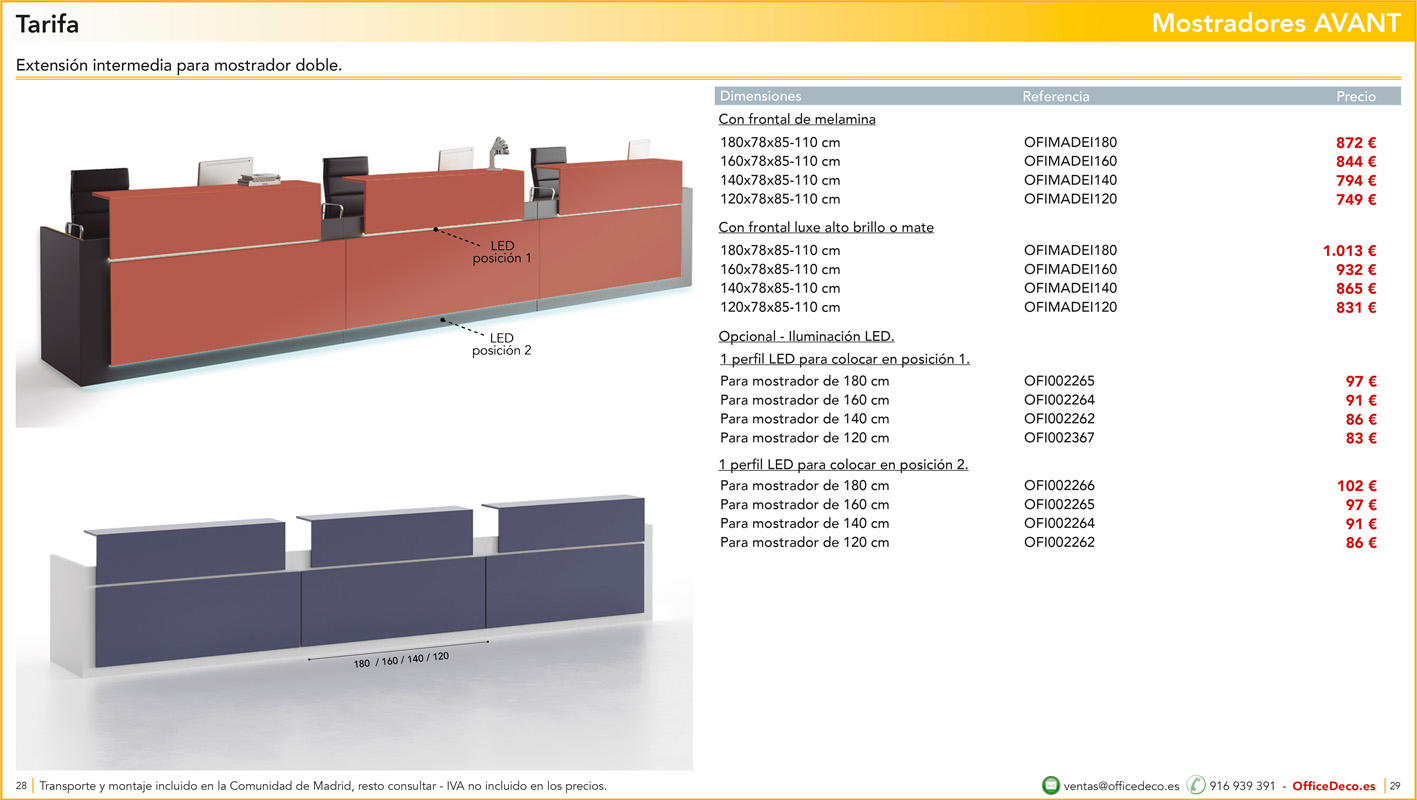The image size is (1417, 800).
Task: Open the ventas@officedeco.es email link
Action: pyautogui.click(x=1121, y=786)
